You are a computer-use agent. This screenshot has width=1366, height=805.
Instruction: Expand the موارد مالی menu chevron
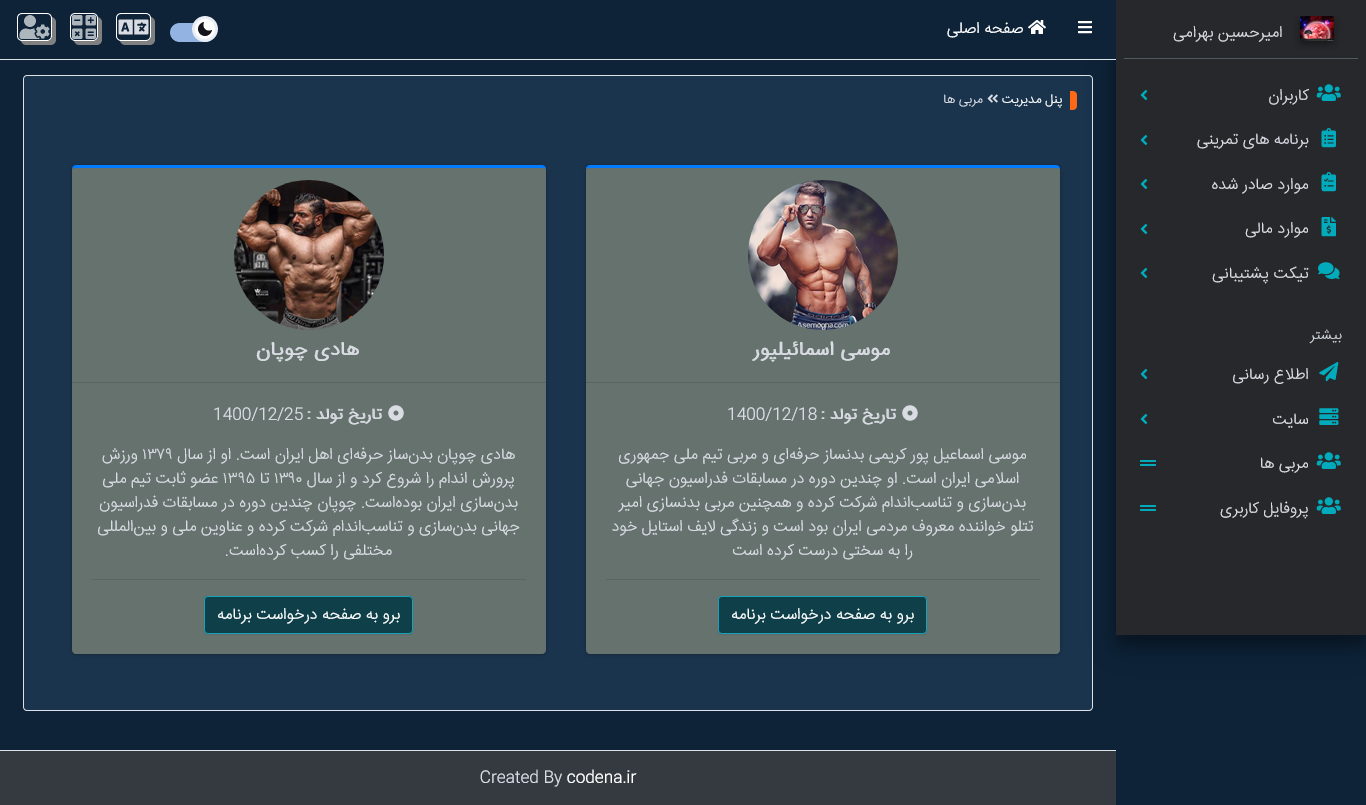[x=1144, y=229]
